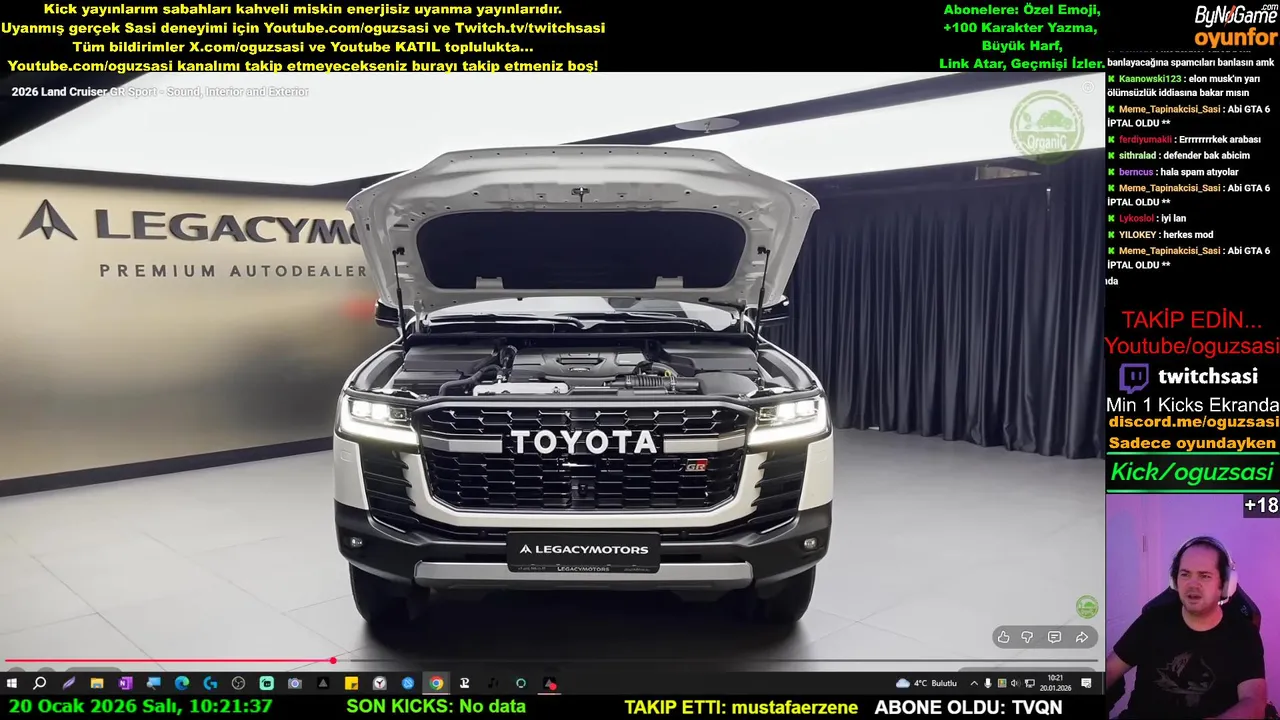Like the video with thumbs-up icon
Image resolution: width=1280 pixels, height=720 pixels.
(x=1003, y=637)
